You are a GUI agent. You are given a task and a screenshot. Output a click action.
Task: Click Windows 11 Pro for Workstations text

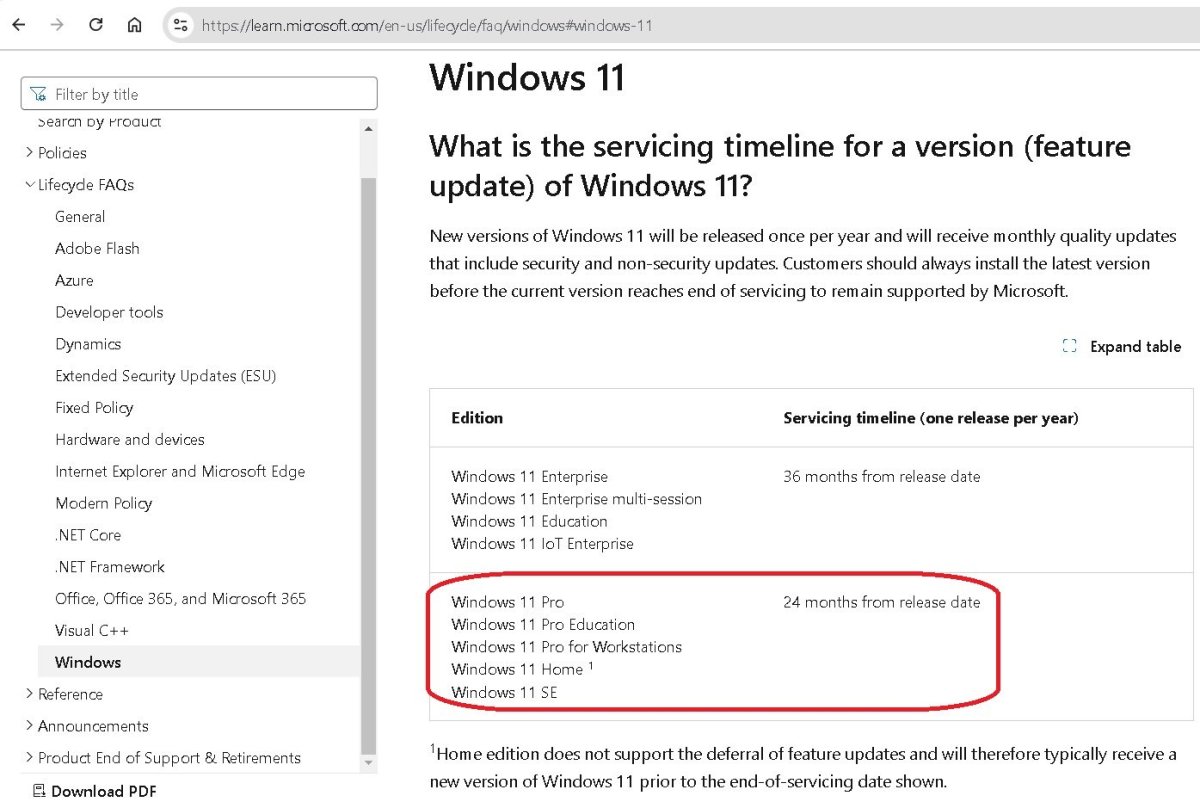click(x=566, y=647)
